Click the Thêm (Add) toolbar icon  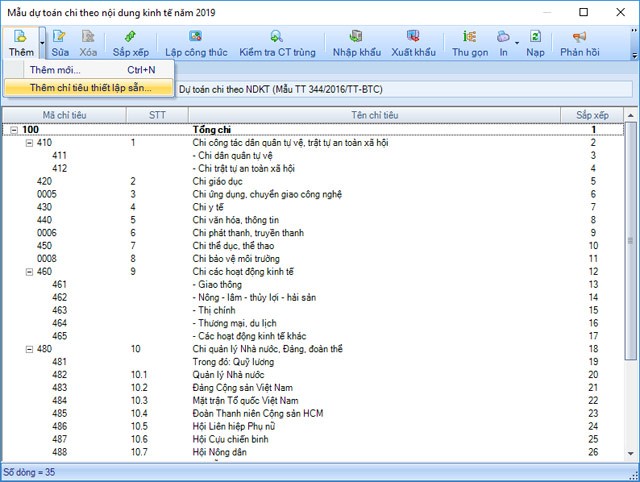point(19,37)
